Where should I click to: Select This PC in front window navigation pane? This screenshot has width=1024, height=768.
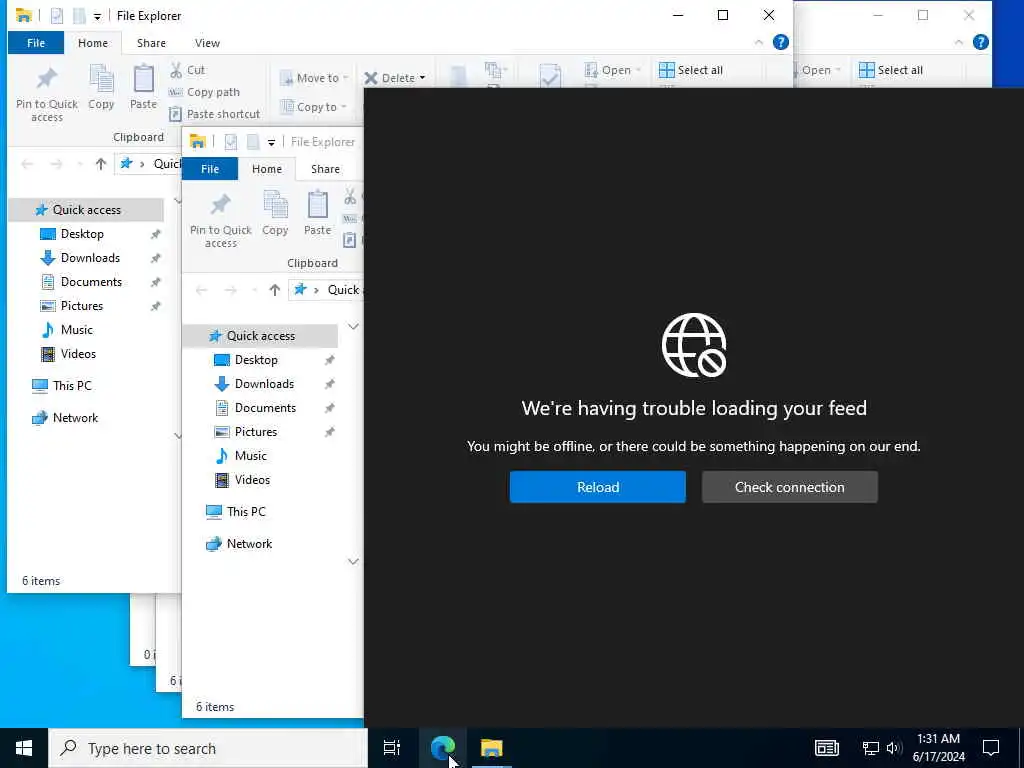tap(246, 512)
